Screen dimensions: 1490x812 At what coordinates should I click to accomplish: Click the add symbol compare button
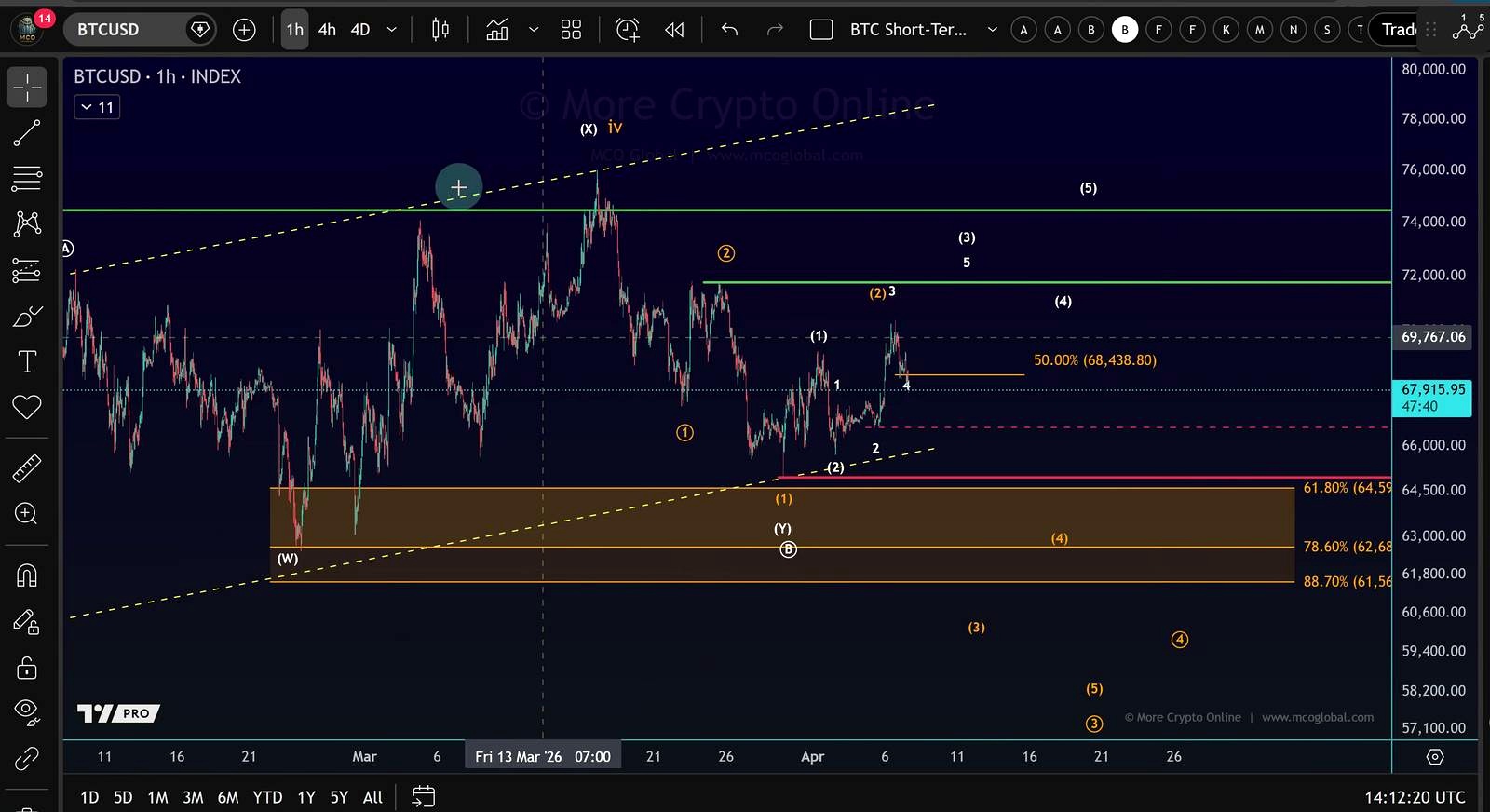pos(244,30)
